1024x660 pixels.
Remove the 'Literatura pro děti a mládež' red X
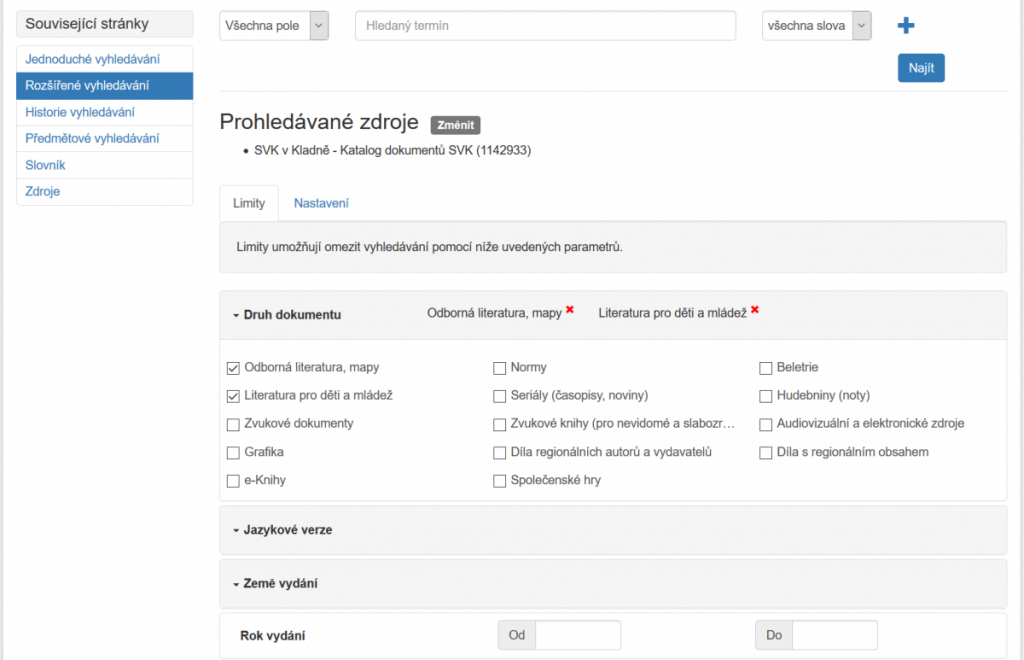click(x=755, y=310)
